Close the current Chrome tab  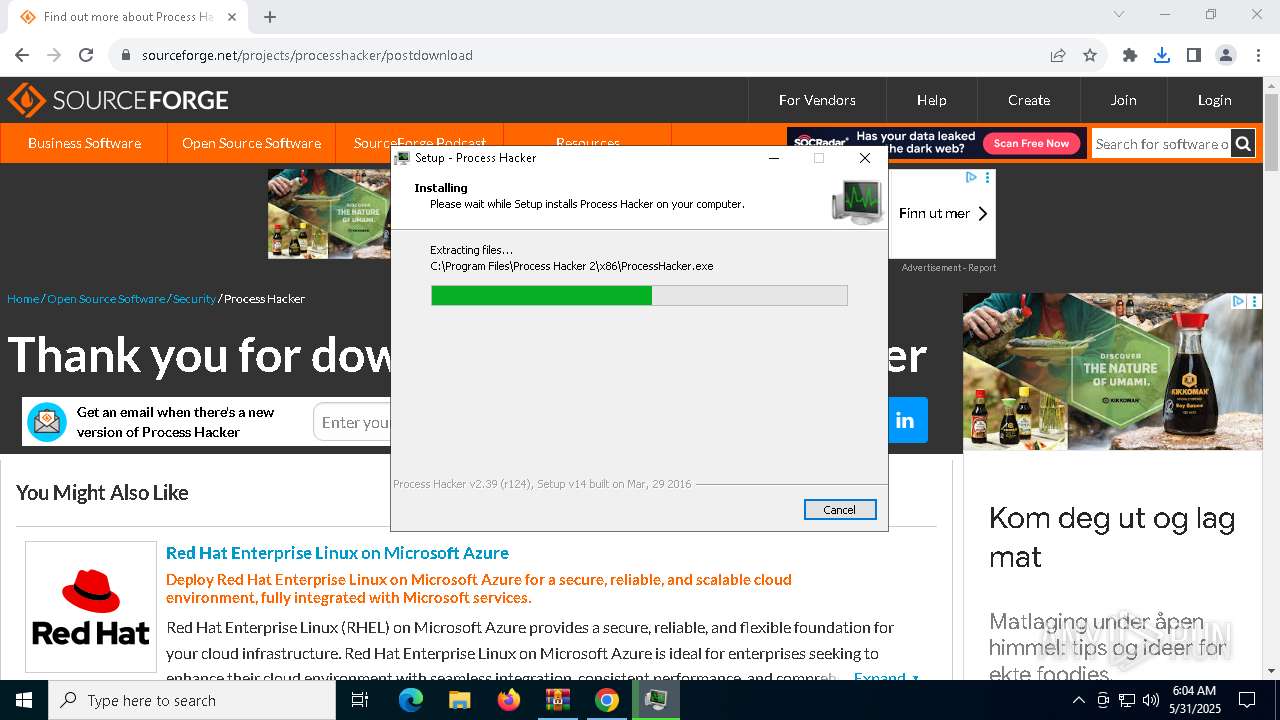(x=232, y=17)
